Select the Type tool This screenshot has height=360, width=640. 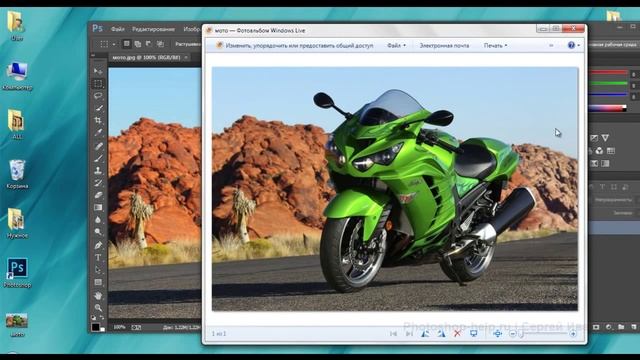coord(98,257)
